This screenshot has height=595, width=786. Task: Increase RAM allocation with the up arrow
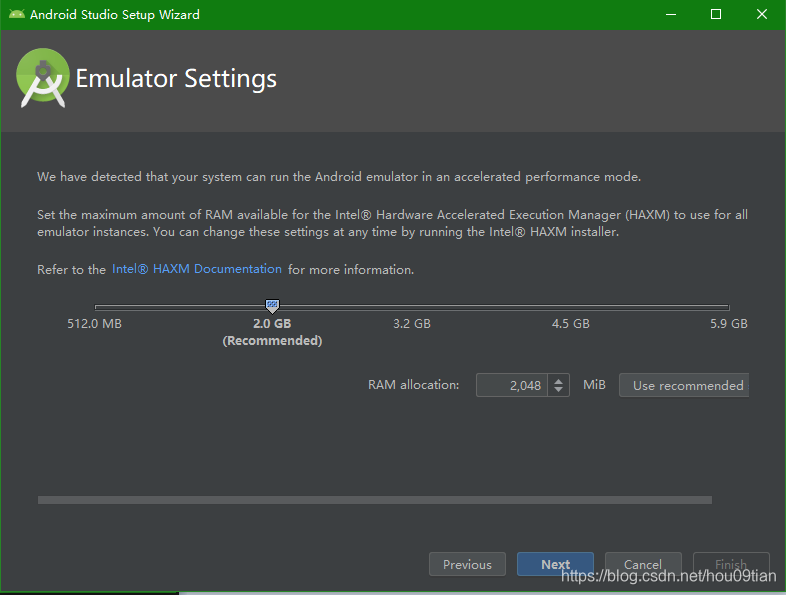[558, 380]
